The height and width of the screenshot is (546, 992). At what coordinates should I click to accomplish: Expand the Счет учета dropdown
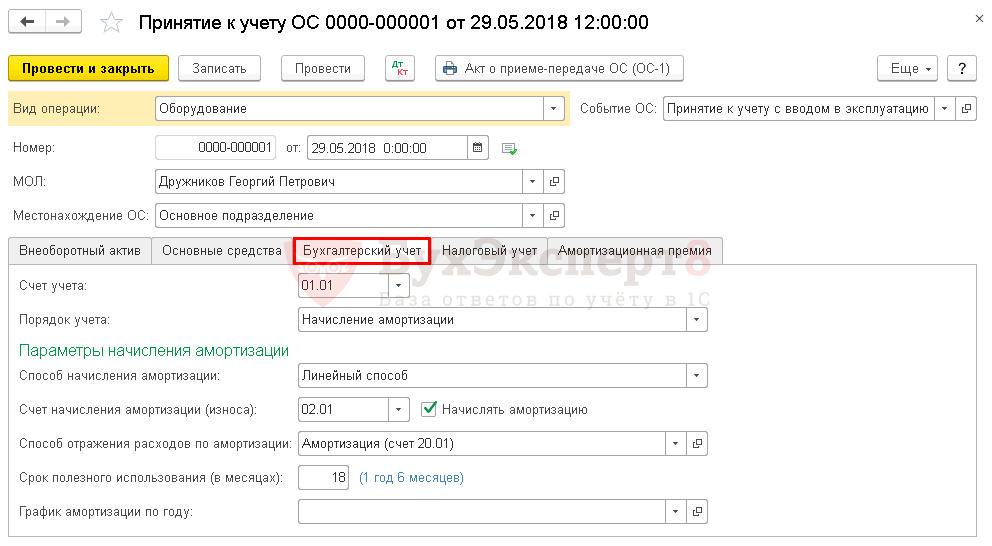tap(398, 286)
